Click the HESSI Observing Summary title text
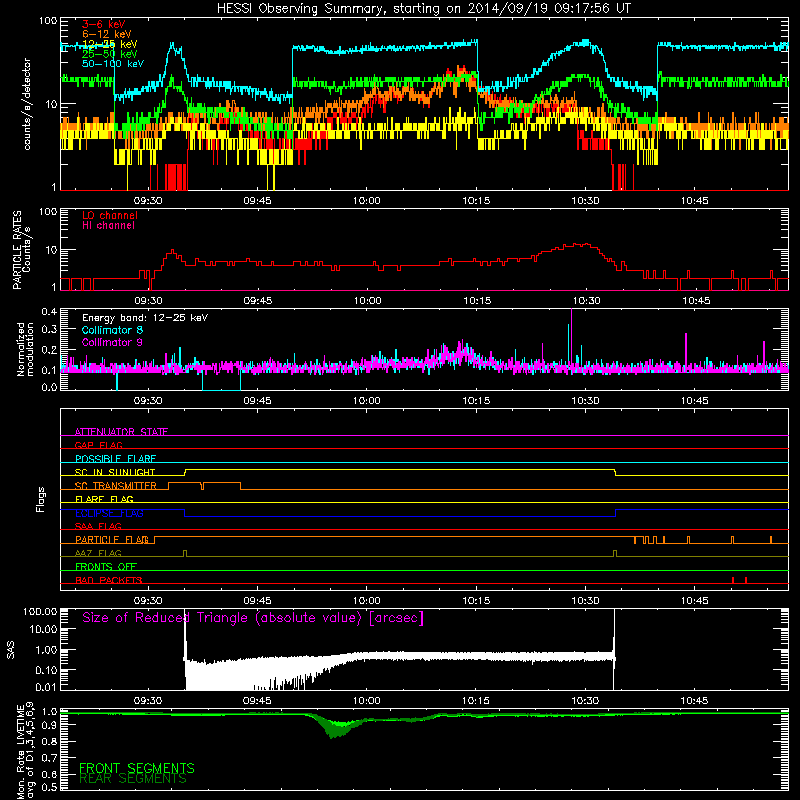 pyautogui.click(x=423, y=8)
